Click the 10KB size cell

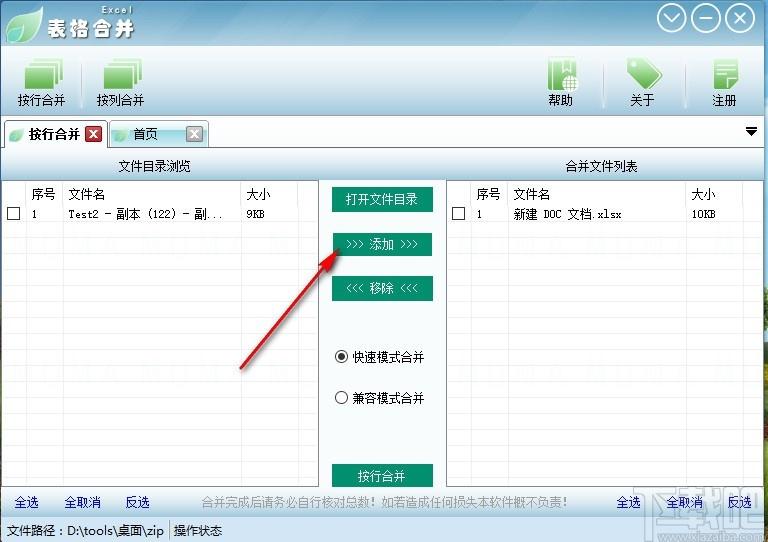tap(703, 214)
